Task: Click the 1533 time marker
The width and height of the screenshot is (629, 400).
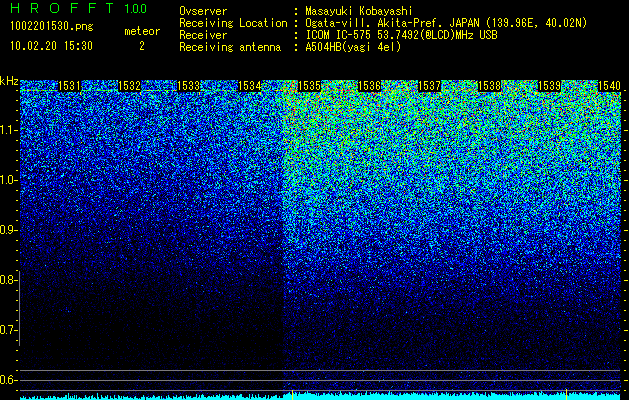Action: click(189, 86)
